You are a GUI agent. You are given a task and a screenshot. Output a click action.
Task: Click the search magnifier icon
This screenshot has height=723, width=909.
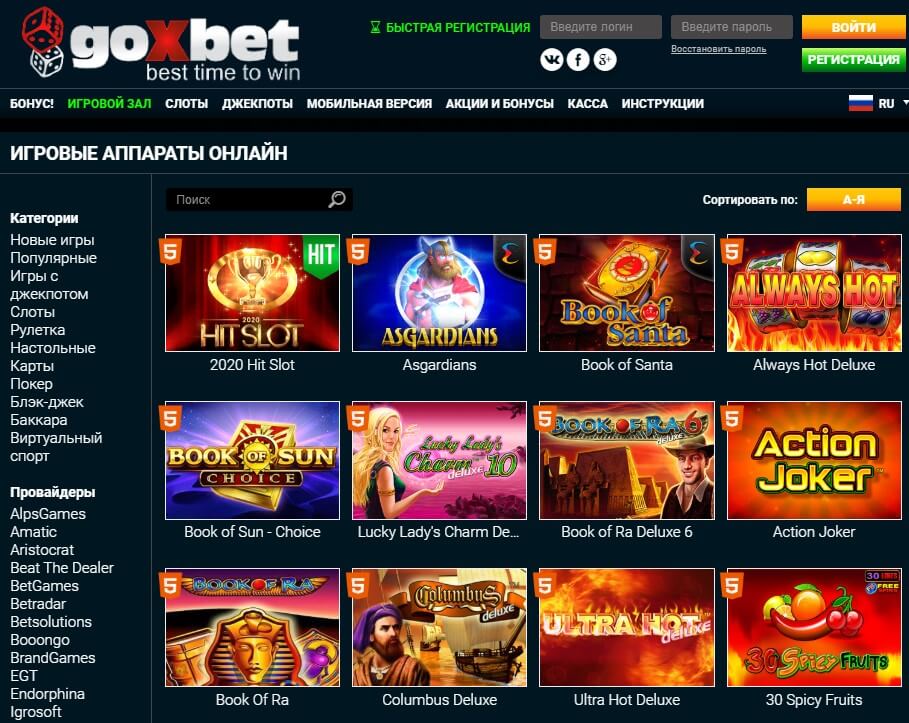click(x=337, y=199)
